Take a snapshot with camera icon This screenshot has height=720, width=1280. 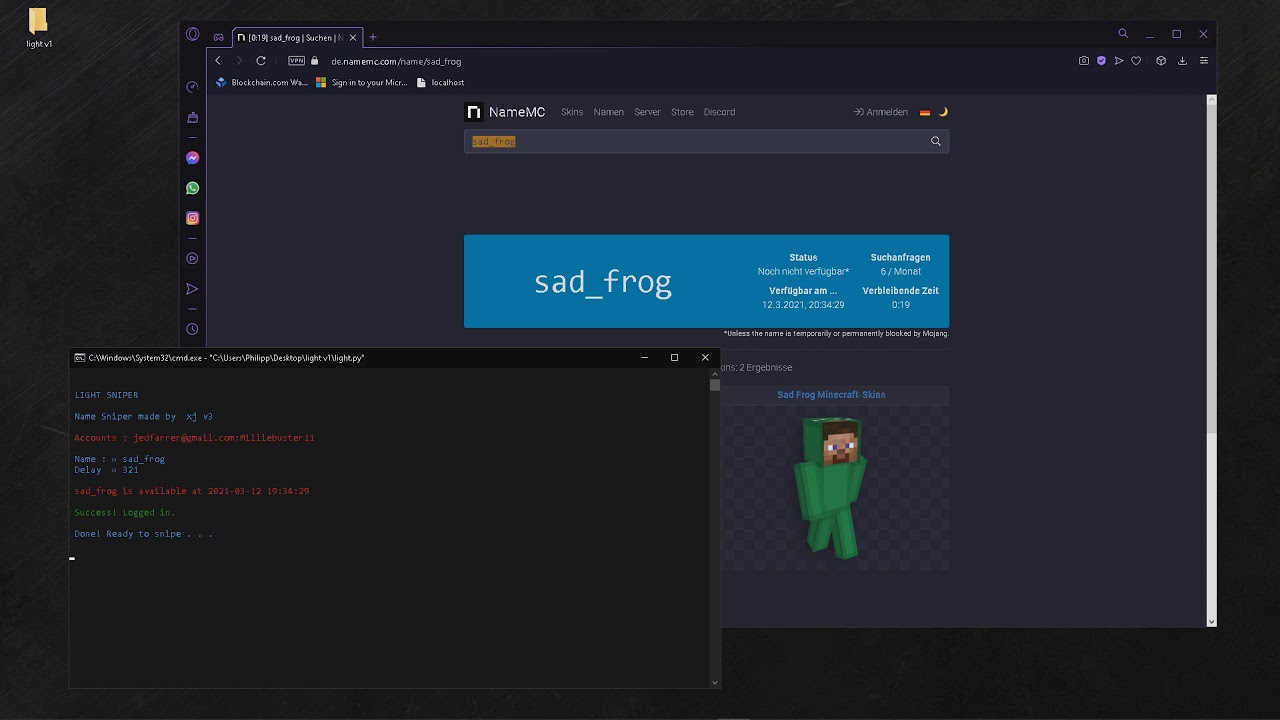click(x=1084, y=61)
